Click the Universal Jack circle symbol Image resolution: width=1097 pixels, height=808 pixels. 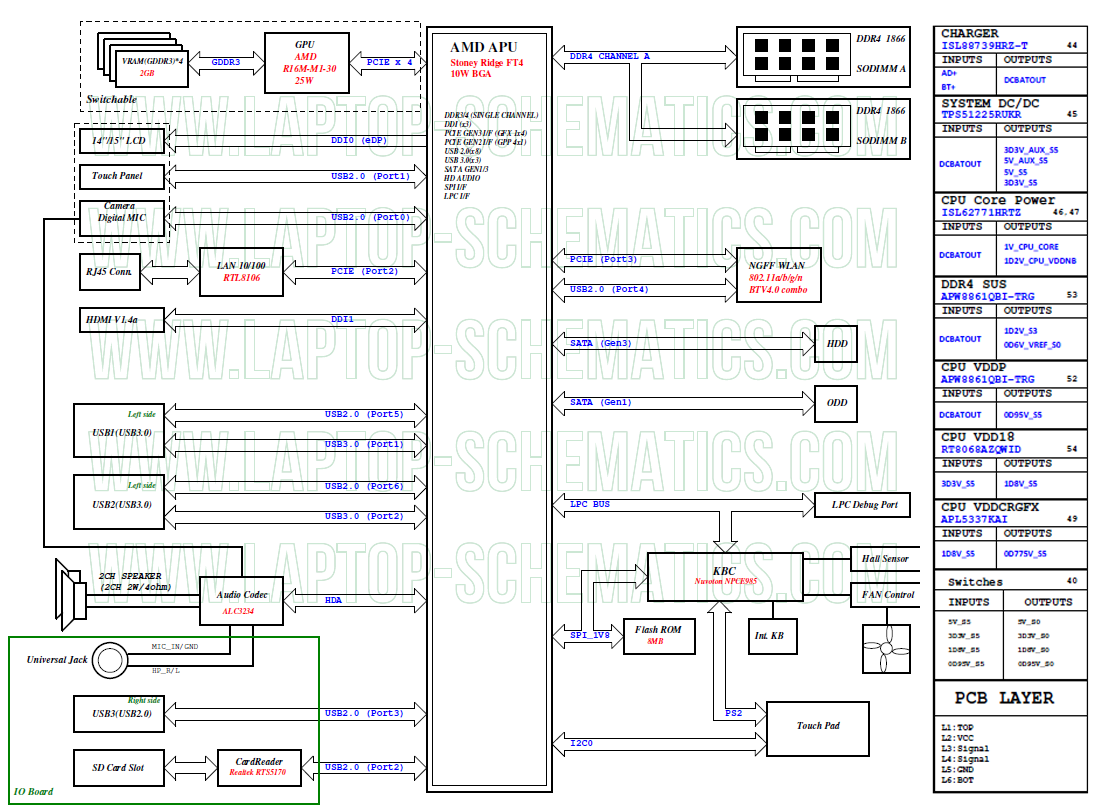pyautogui.click(x=110, y=660)
